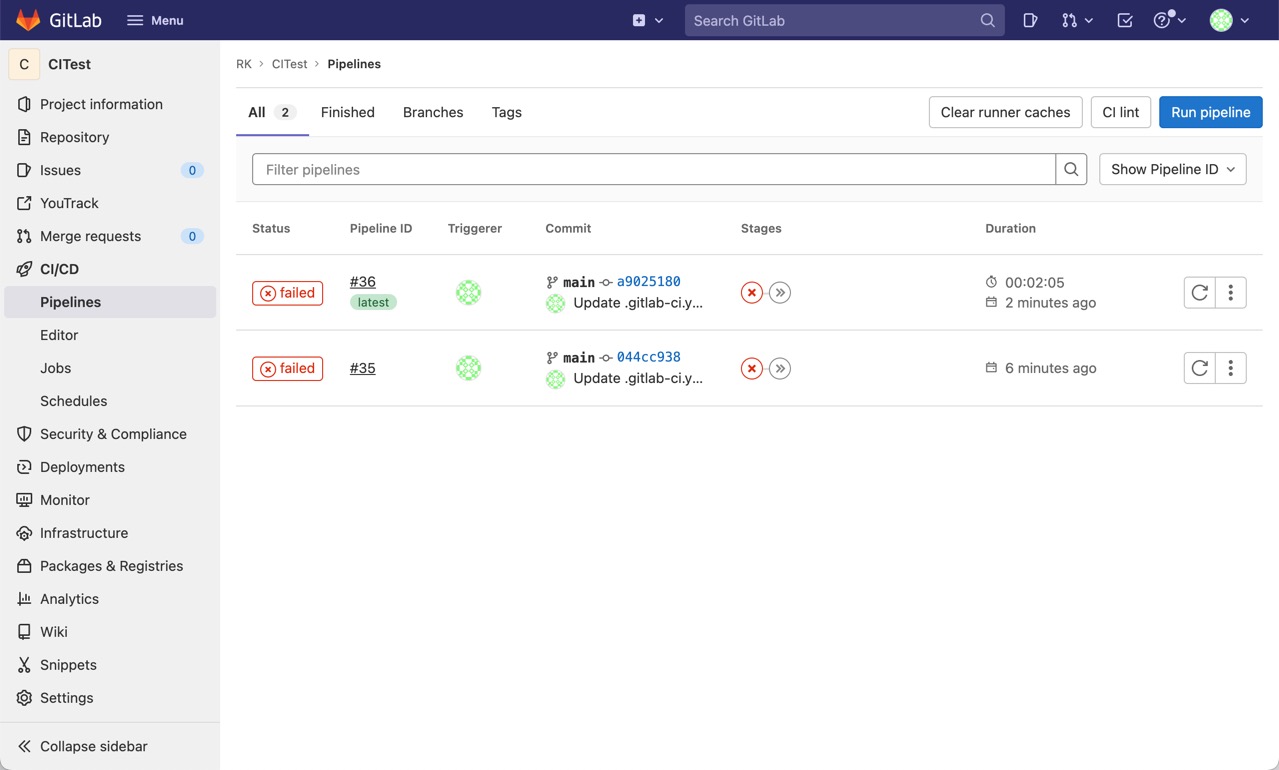Screen dimensions: 1279x770
Task: Expand the Help question mark dropdown
Action: [1169, 20]
